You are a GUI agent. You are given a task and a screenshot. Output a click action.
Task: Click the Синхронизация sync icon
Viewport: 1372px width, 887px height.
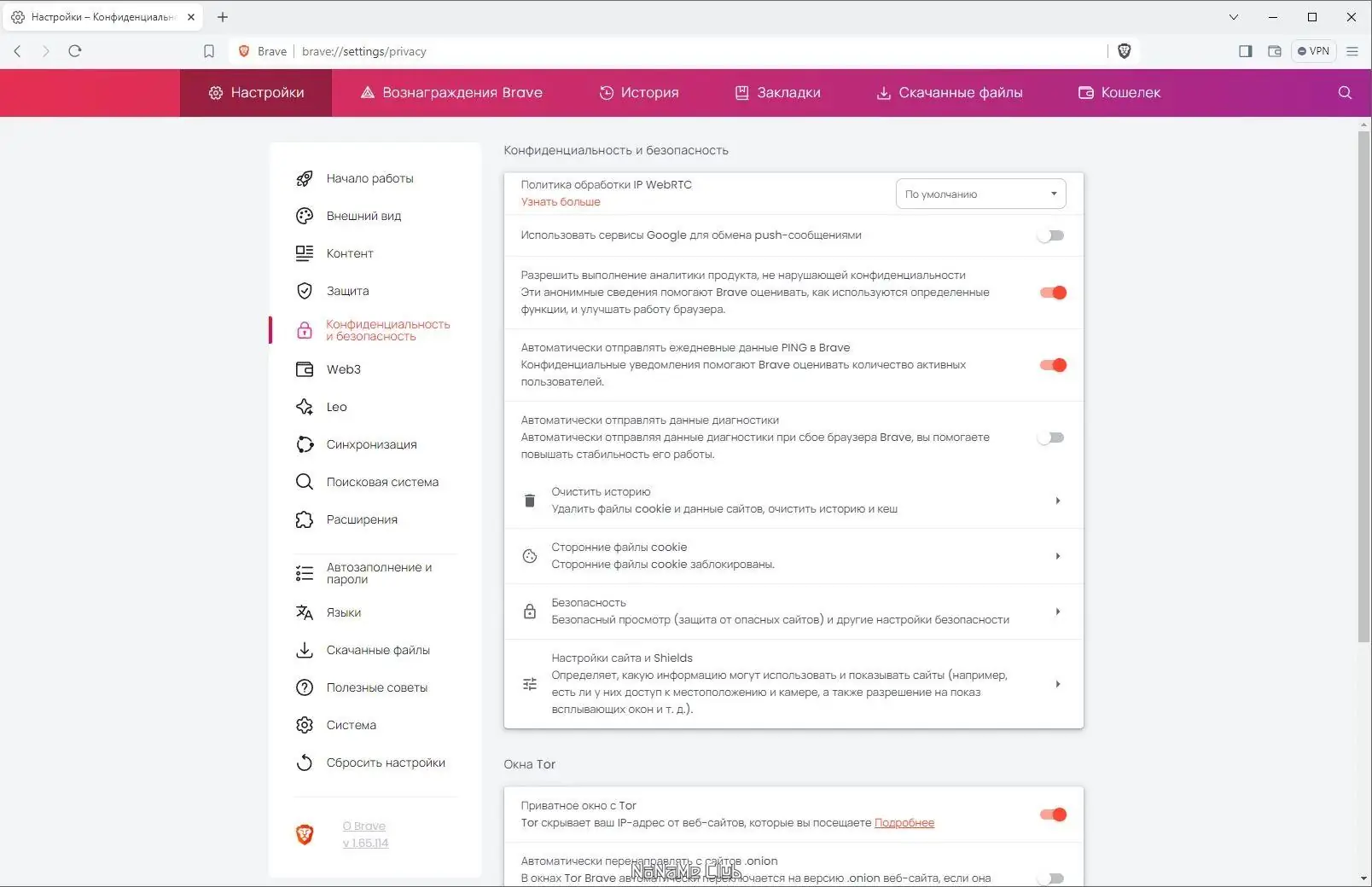coord(305,444)
